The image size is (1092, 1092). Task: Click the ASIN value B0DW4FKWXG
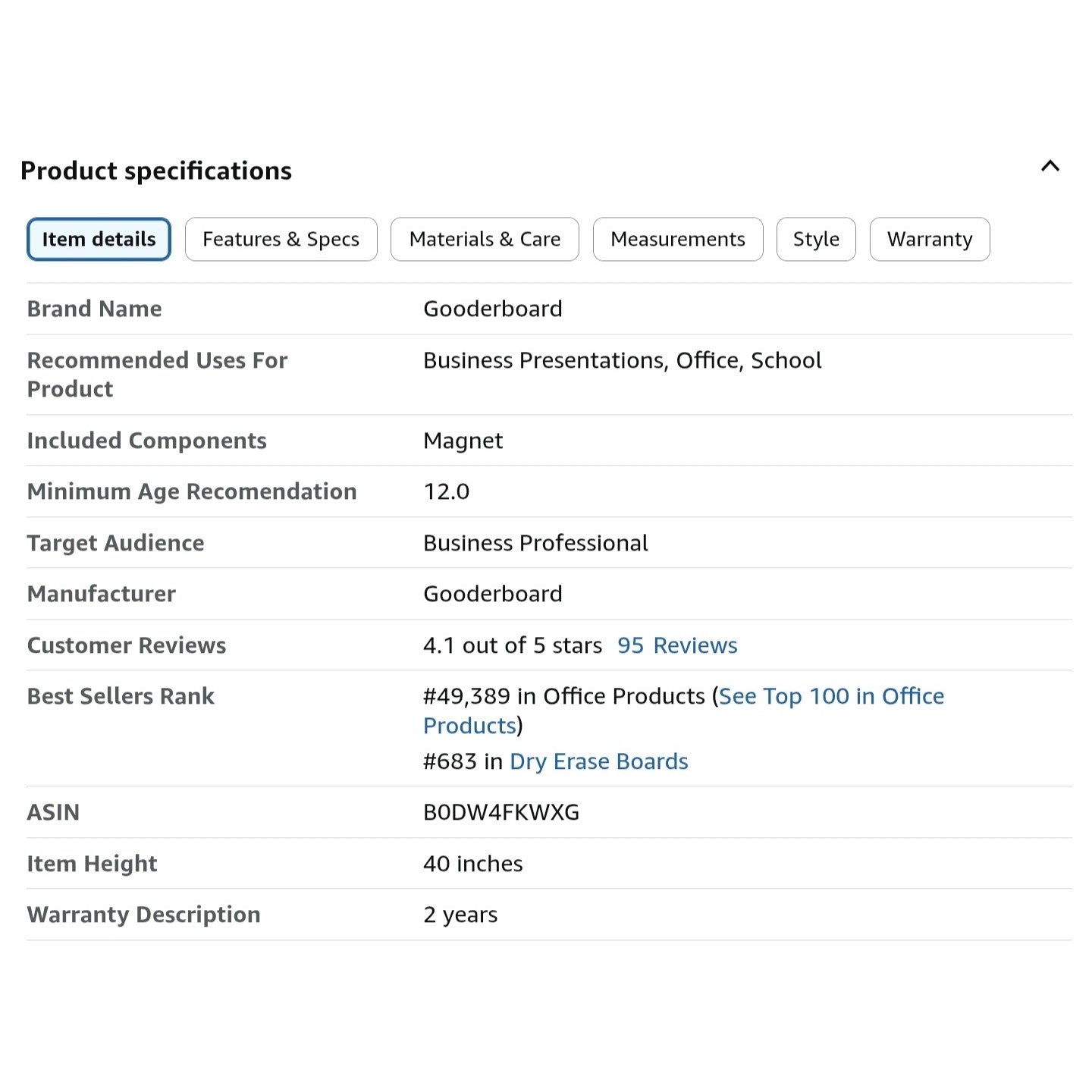pos(500,812)
